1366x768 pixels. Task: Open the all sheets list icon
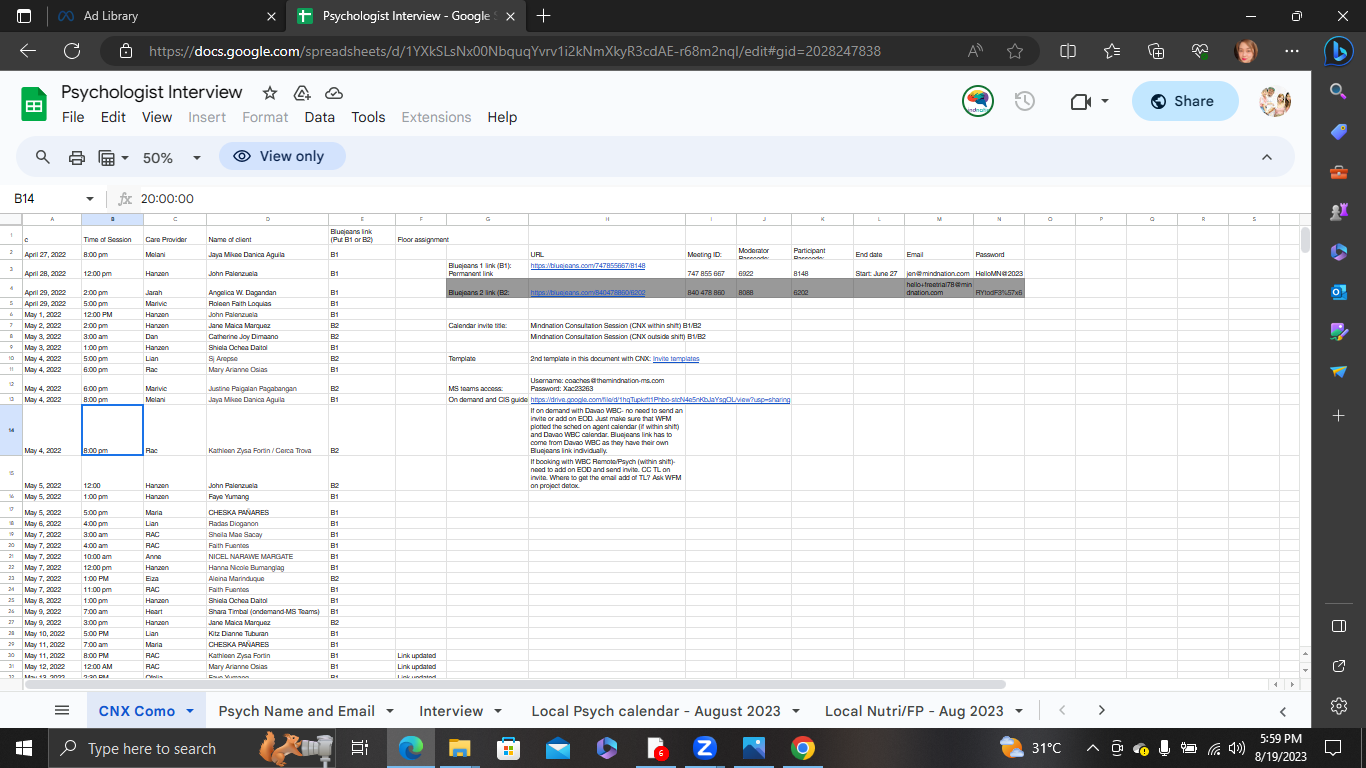click(62, 710)
